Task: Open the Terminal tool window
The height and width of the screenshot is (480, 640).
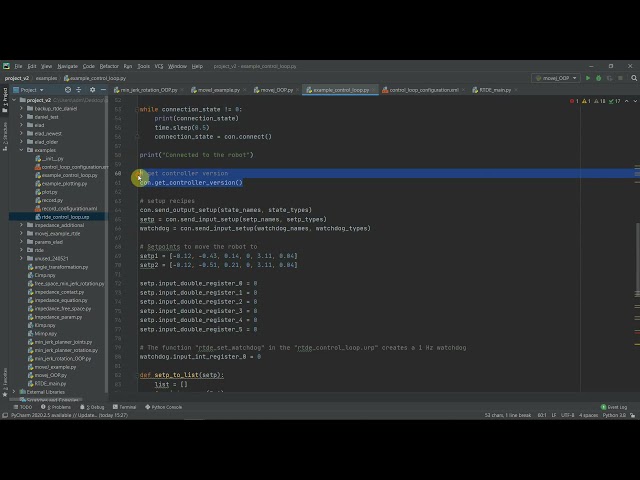Action: (x=124, y=407)
